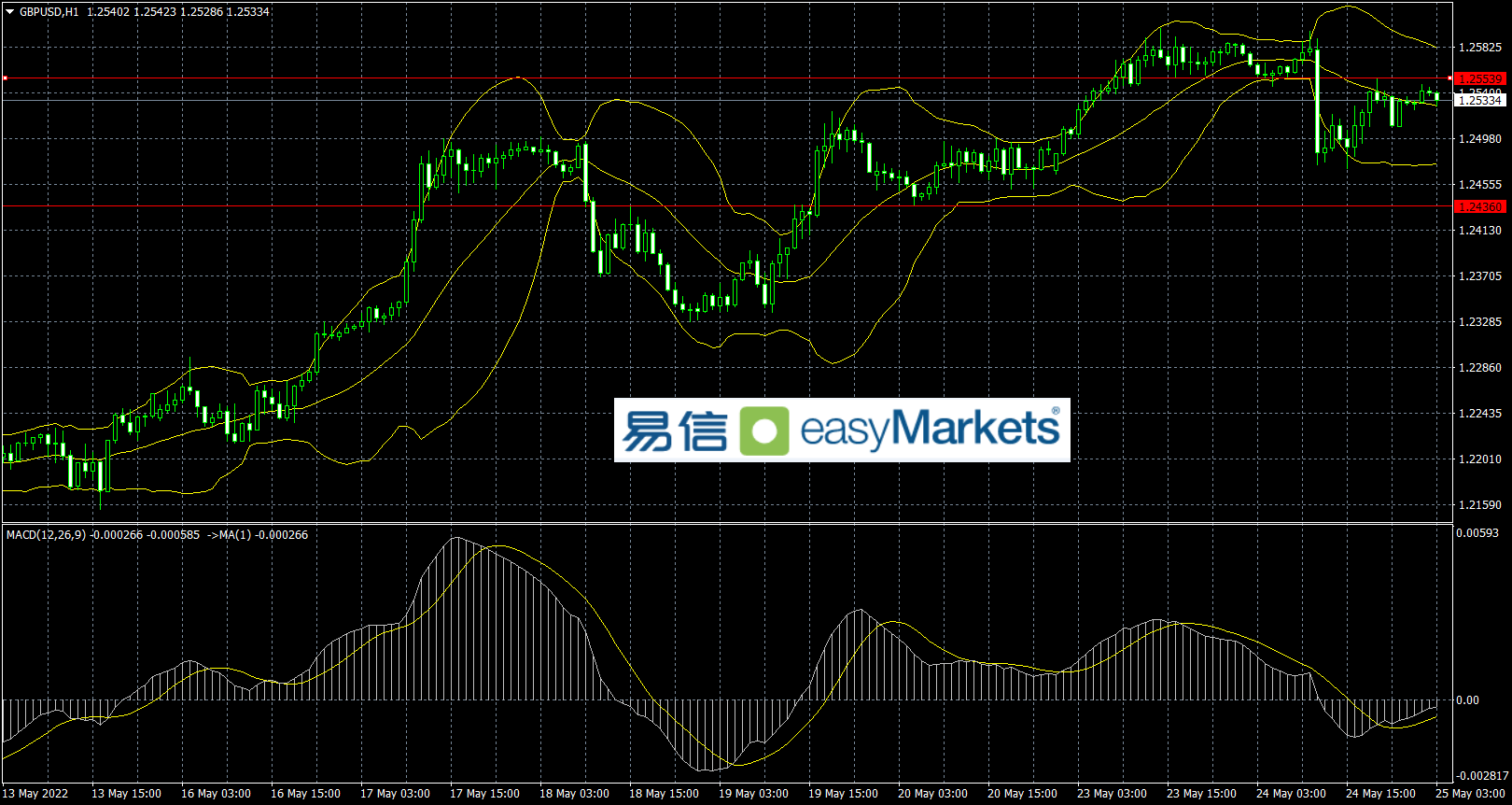Viewport: 1512px width, 805px height.
Task: Click the GBPUSD,H1 chart symbol title
Action: click(x=49, y=12)
